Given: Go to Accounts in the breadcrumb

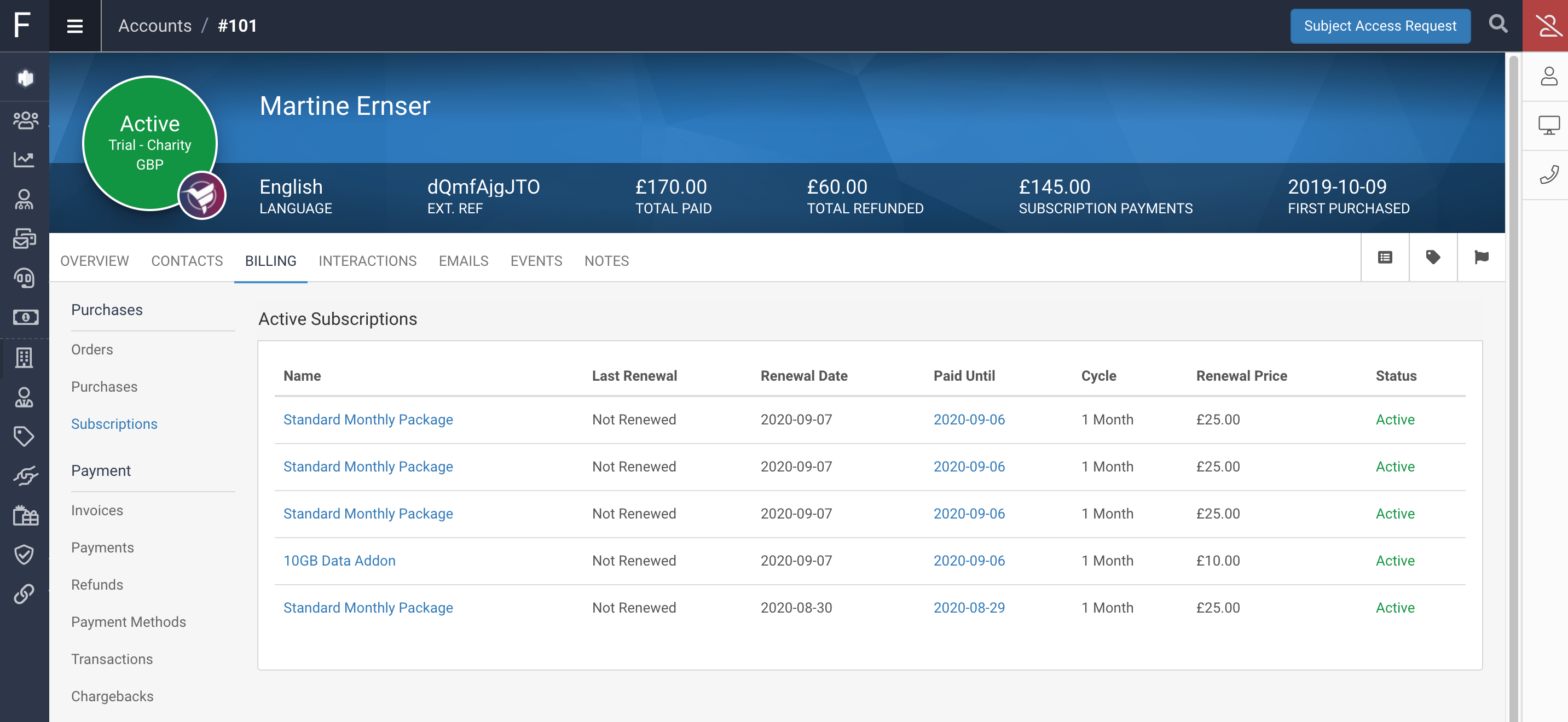Looking at the screenshot, I should tap(154, 26).
